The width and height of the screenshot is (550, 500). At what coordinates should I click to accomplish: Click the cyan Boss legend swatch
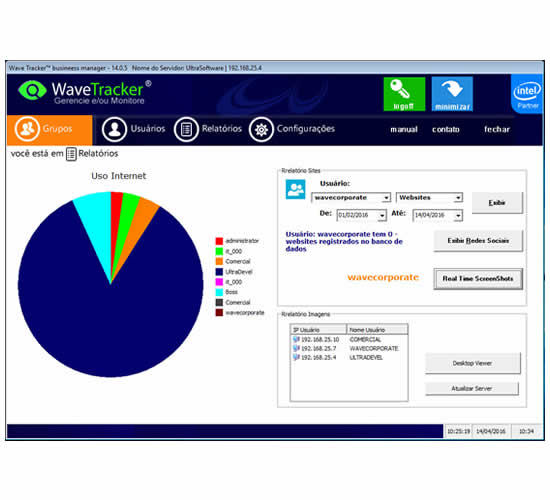(219, 292)
